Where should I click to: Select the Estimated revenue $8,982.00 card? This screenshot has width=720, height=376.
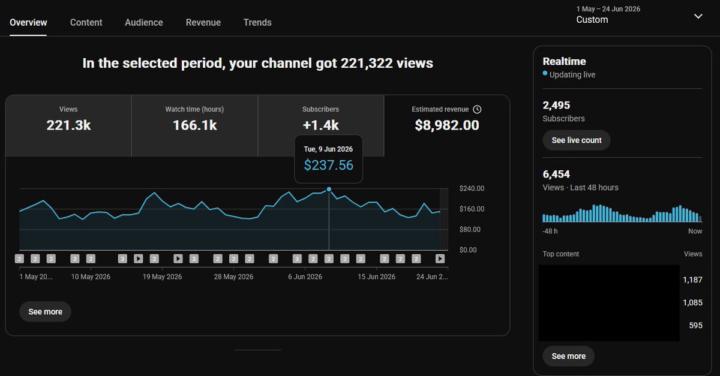point(447,126)
